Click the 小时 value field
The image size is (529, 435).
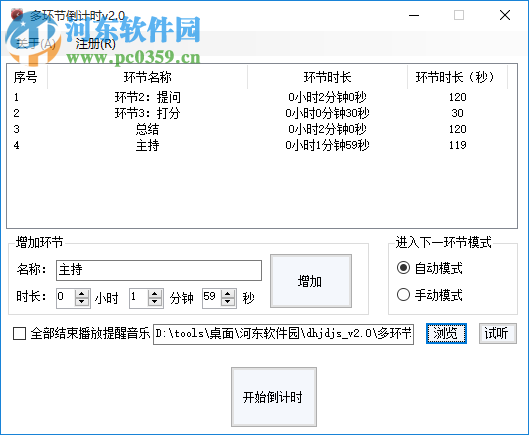pos(66,298)
